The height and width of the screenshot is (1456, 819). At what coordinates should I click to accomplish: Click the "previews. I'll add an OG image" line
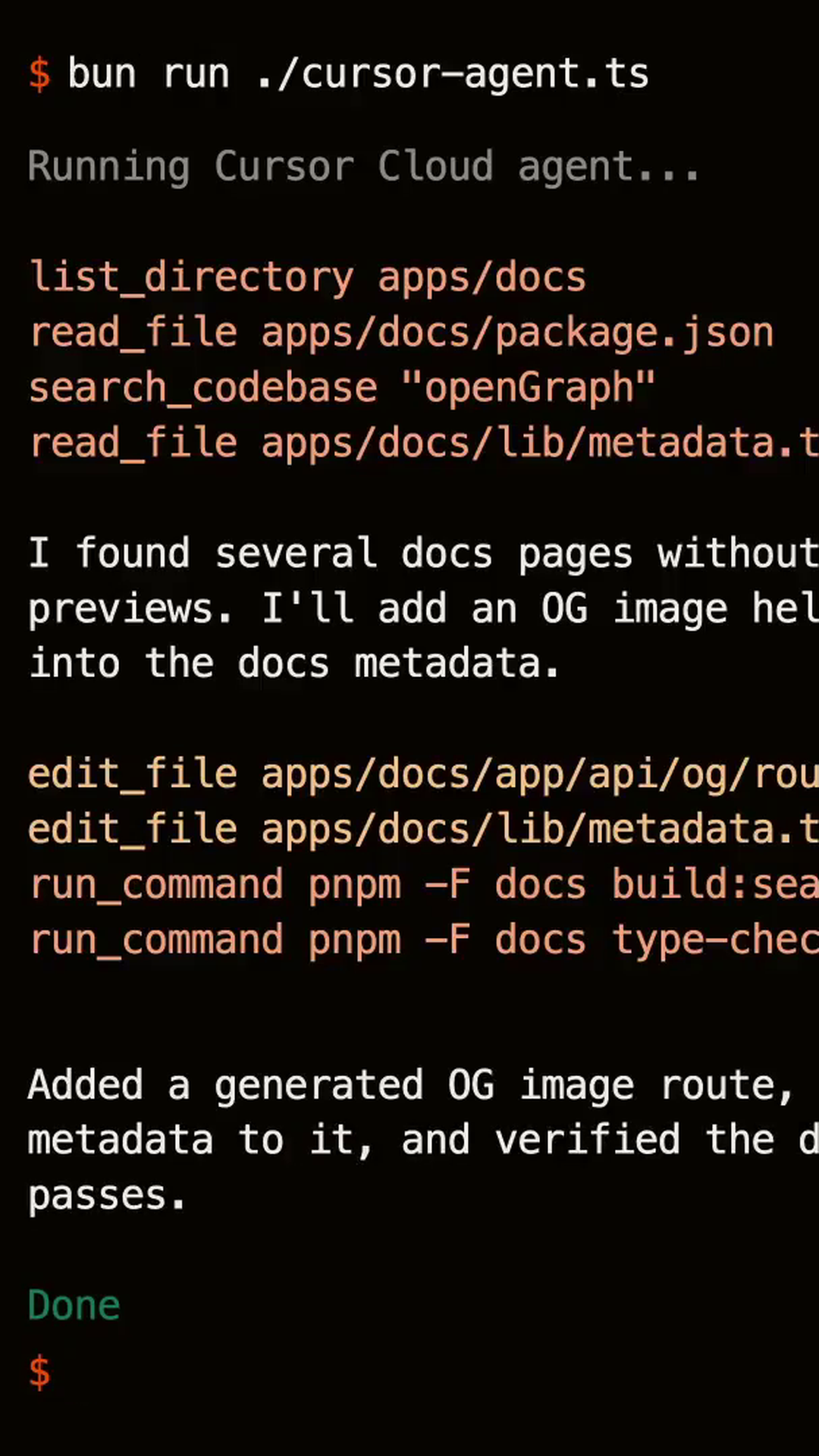[x=422, y=609]
